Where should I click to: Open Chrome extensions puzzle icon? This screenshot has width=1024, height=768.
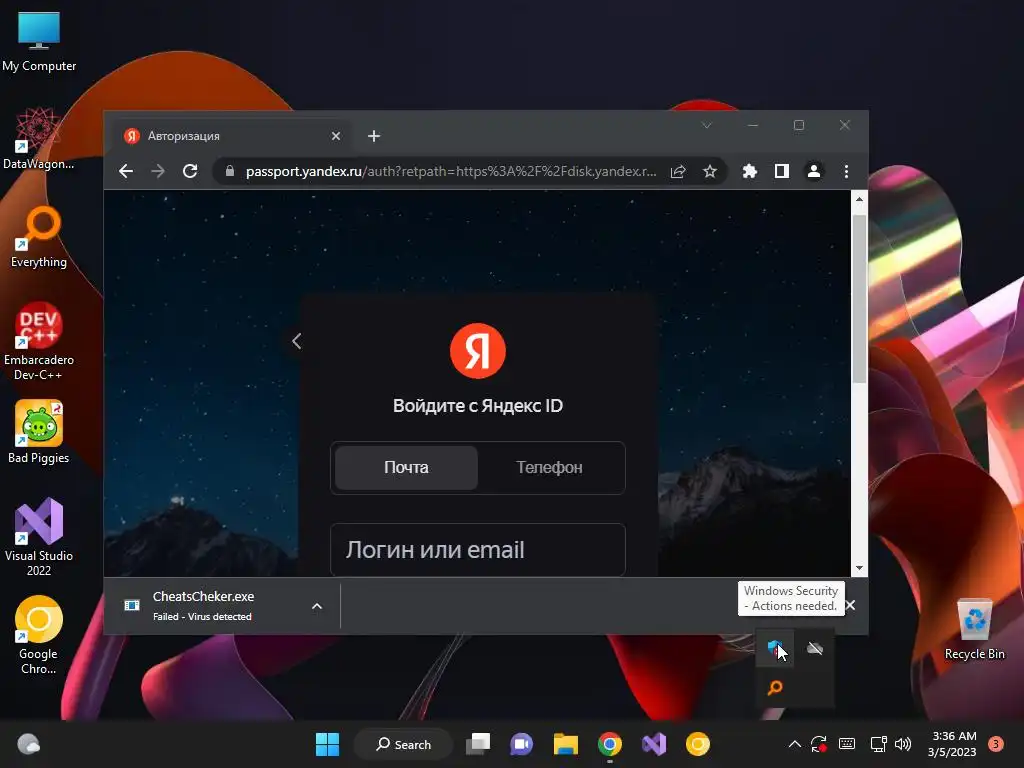click(x=750, y=171)
